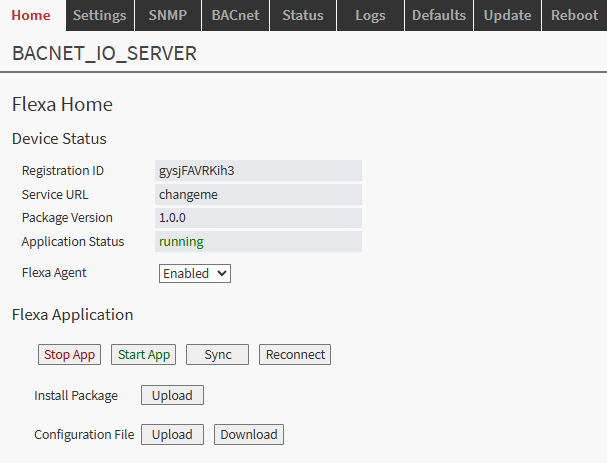This screenshot has width=607, height=463.
Task: Click the Configuration File label
Action: [x=84, y=435]
